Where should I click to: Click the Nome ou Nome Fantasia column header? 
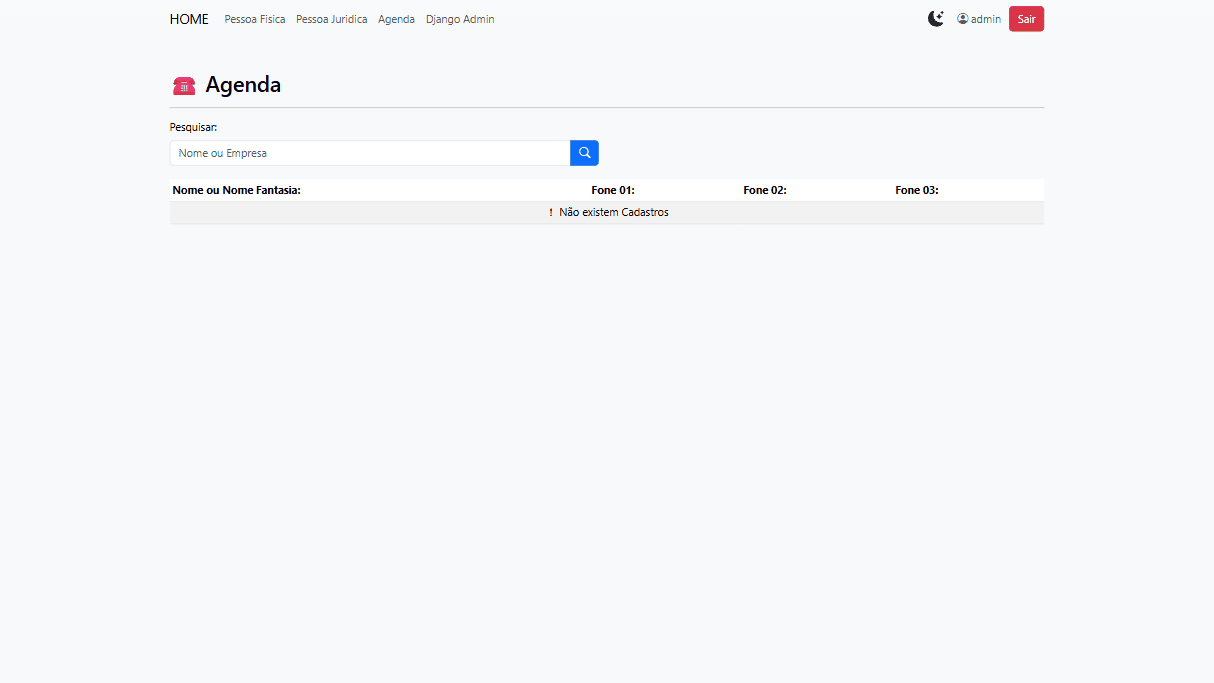[x=236, y=190]
